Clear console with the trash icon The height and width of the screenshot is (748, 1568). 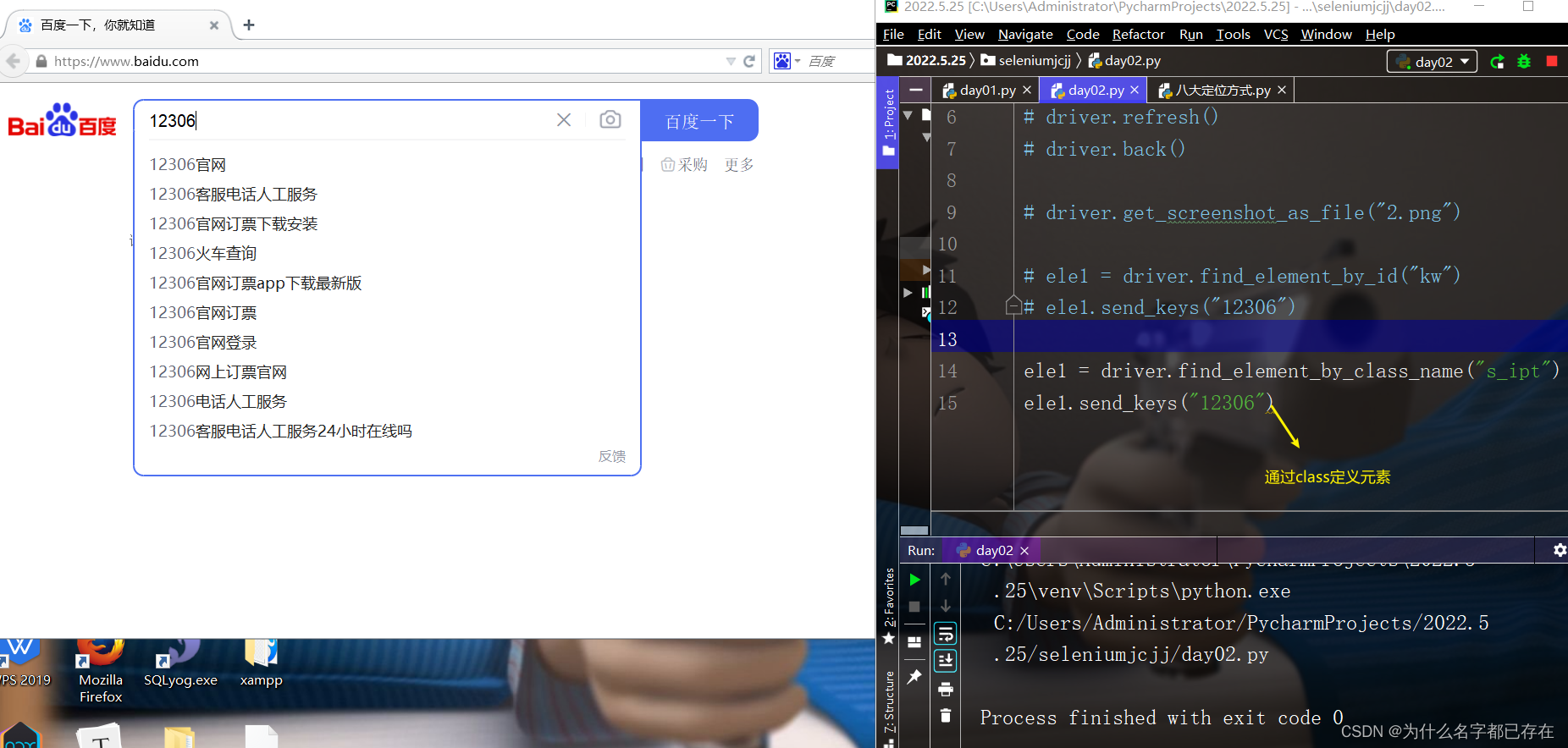946,716
